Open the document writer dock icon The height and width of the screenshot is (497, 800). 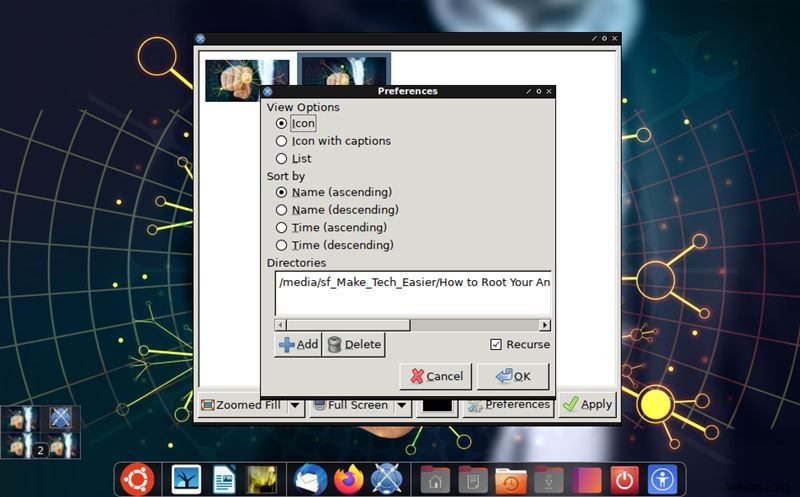(x=223, y=480)
